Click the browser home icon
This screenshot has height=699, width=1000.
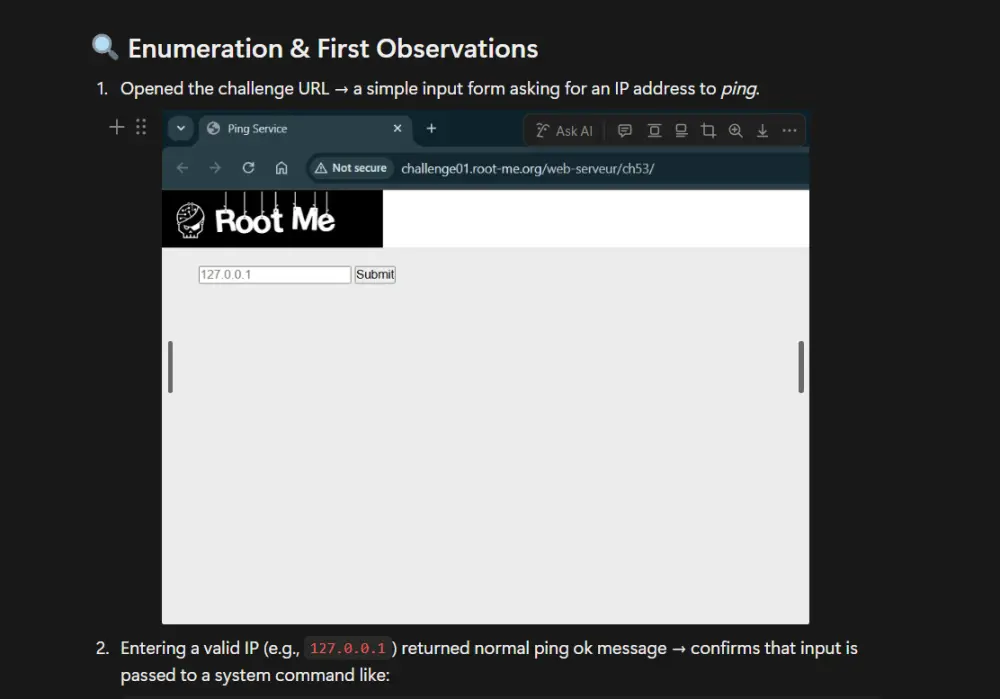point(281,168)
